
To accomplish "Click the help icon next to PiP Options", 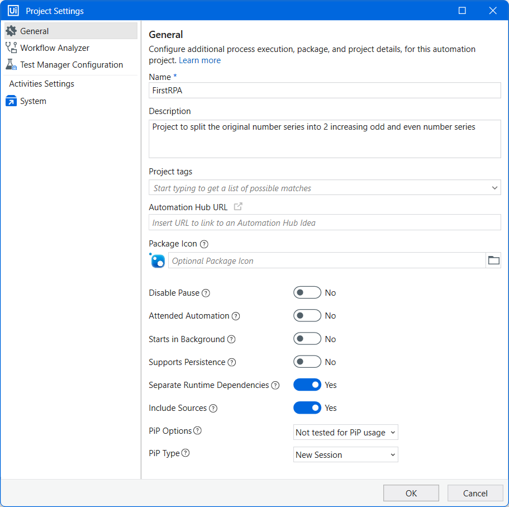I will 197,431.
